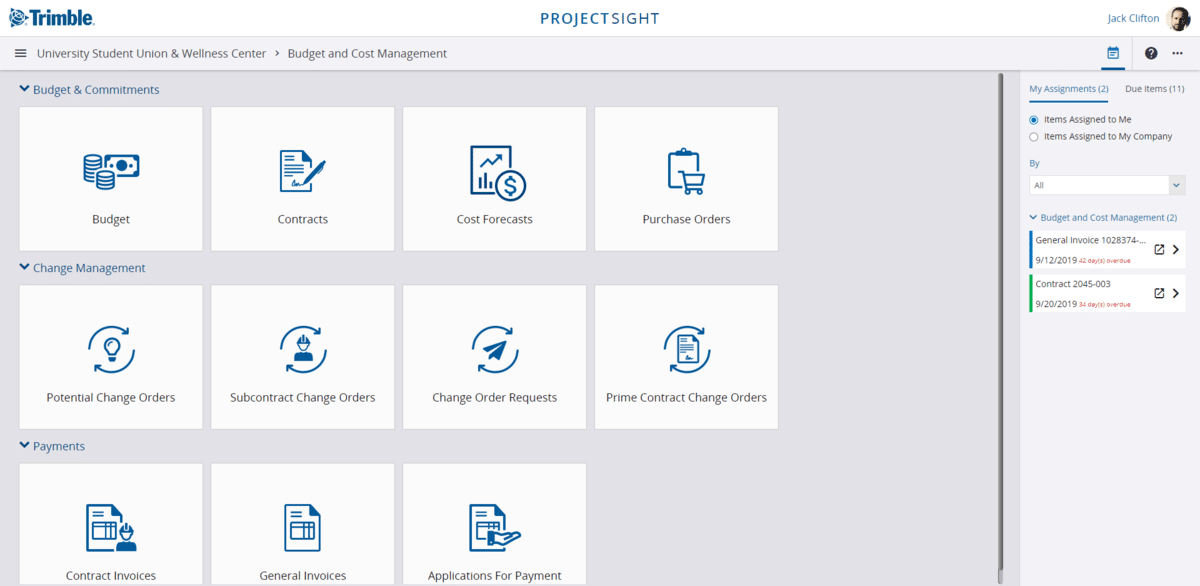The image size is (1200, 586).
Task: Click University Student Union breadcrumb link
Action: click(151, 53)
